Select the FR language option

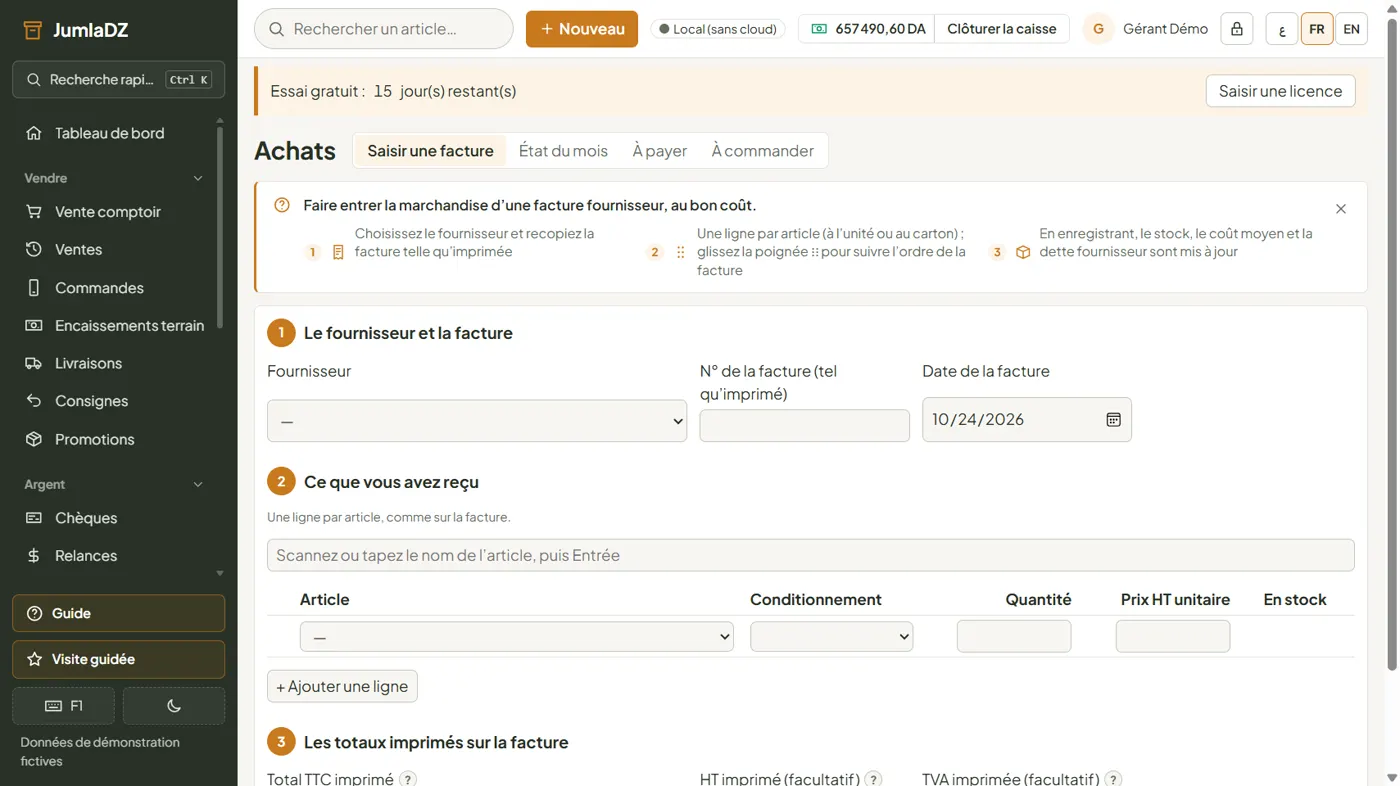point(1317,29)
